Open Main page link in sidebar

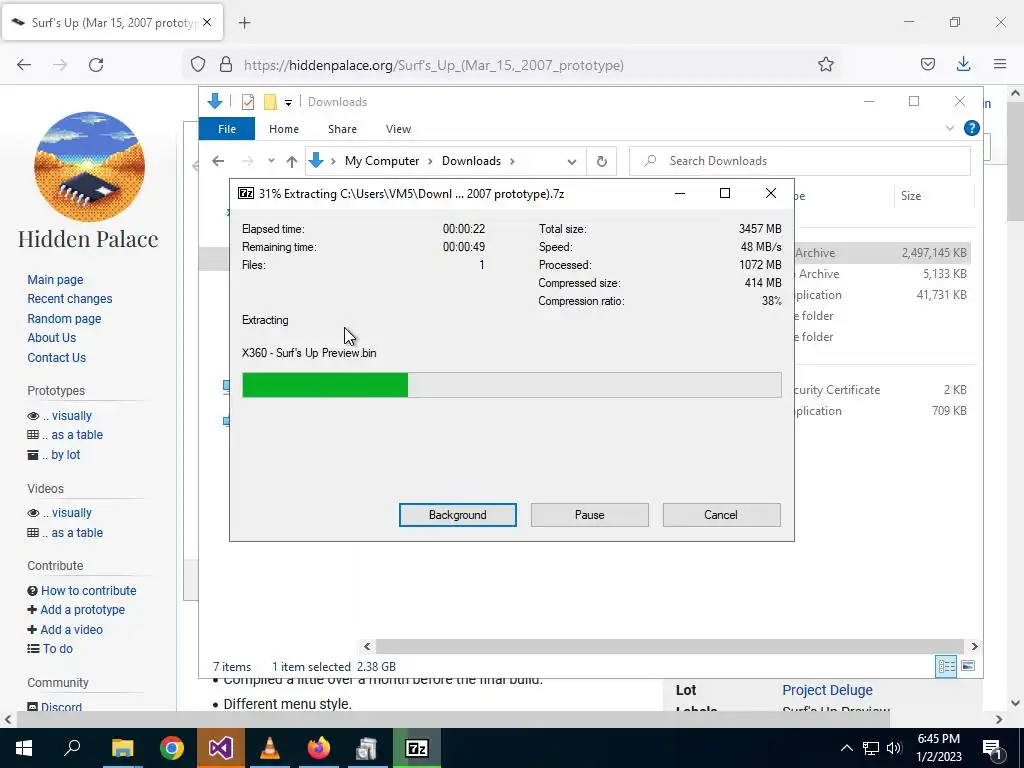click(56, 280)
